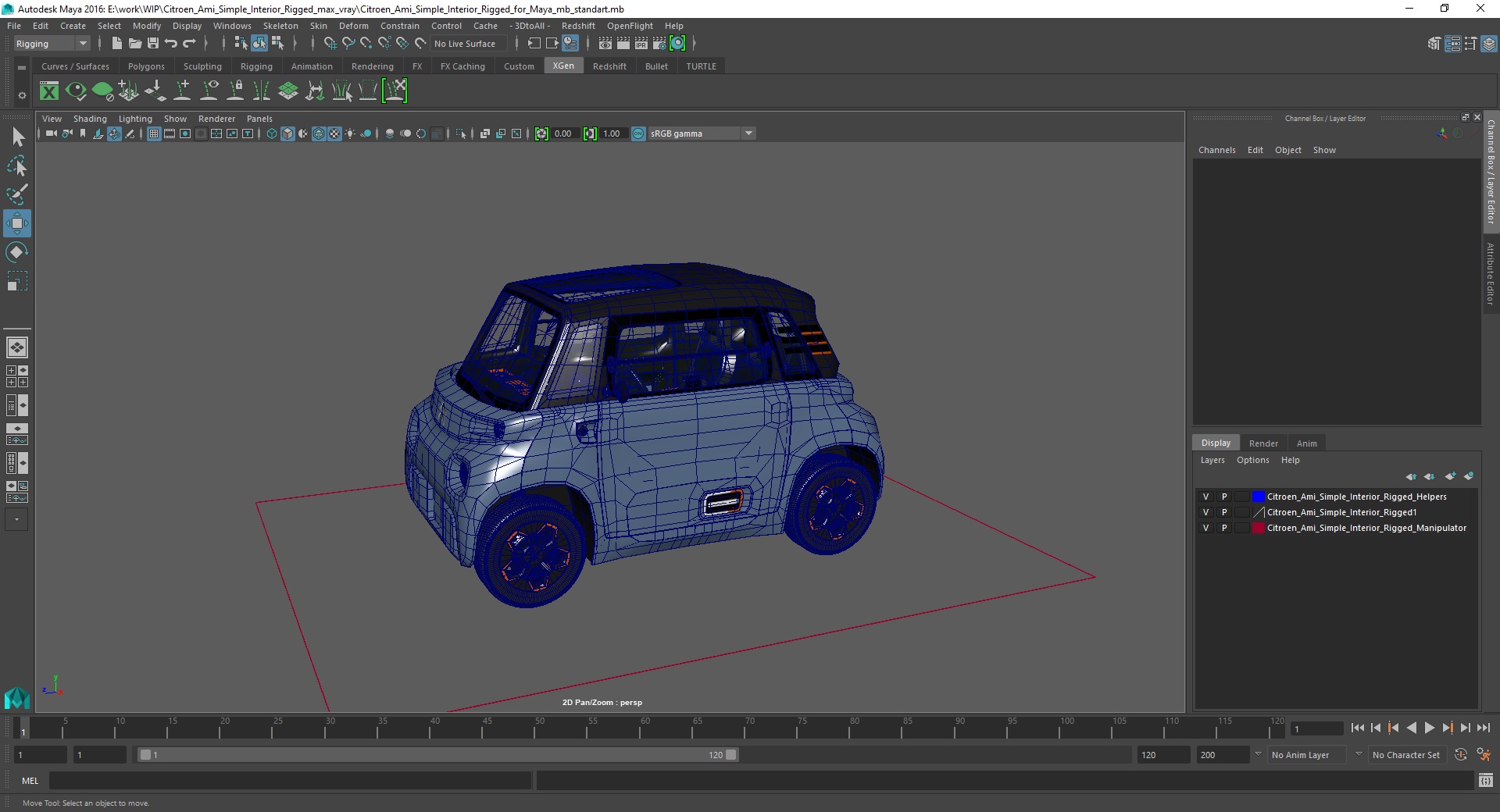Click the MEL command input field
This screenshot has height=812, width=1500.
[x=290, y=780]
